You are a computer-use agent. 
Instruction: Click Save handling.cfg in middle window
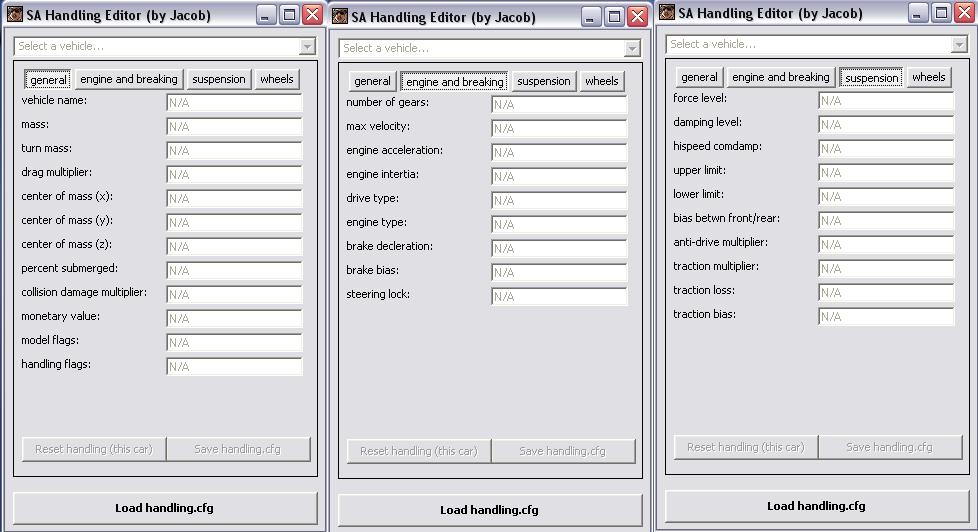click(x=563, y=451)
